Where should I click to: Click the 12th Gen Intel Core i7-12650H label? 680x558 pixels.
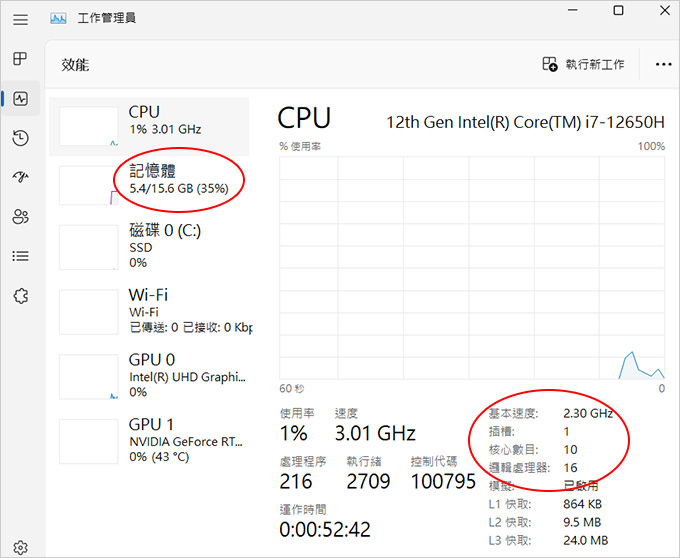tap(525, 122)
